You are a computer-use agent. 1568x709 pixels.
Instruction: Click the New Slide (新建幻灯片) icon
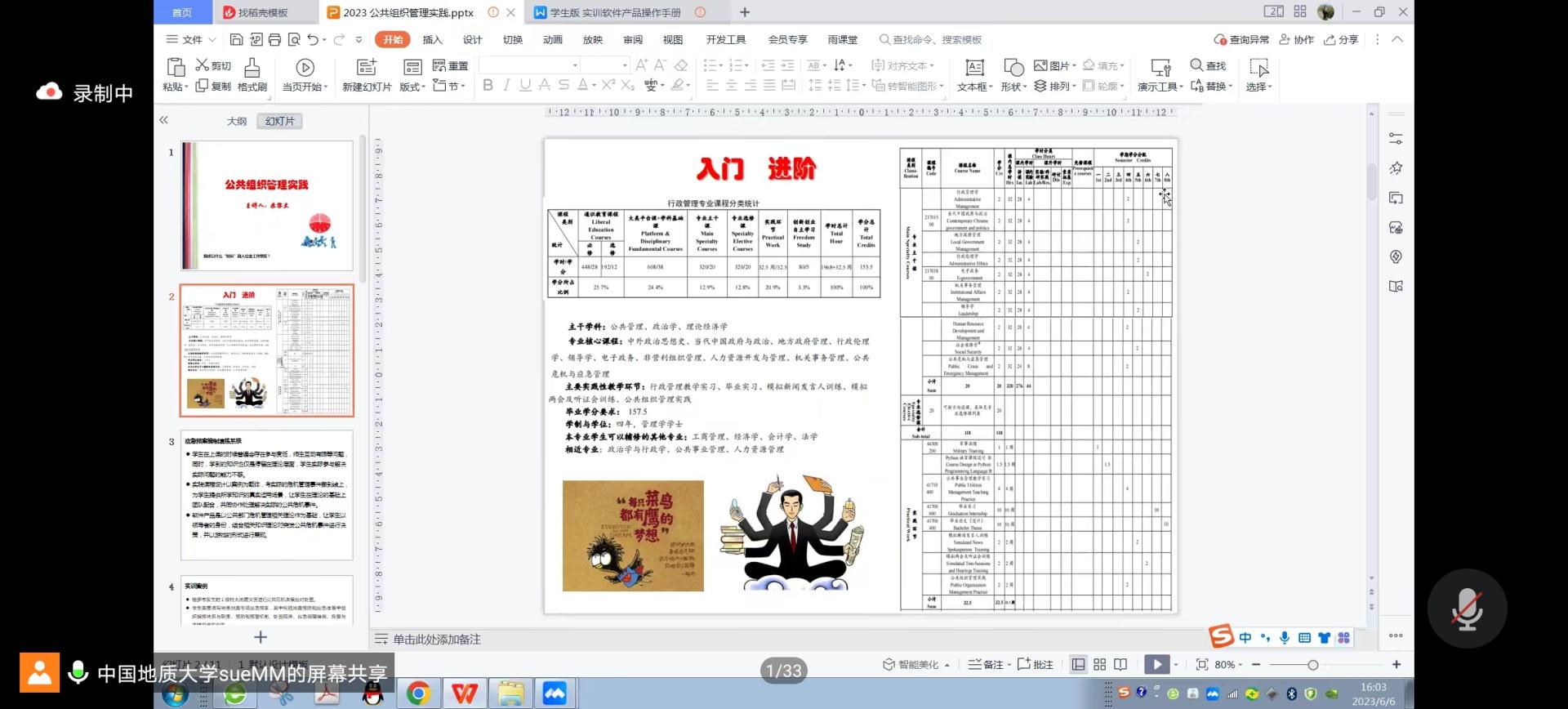[367, 69]
